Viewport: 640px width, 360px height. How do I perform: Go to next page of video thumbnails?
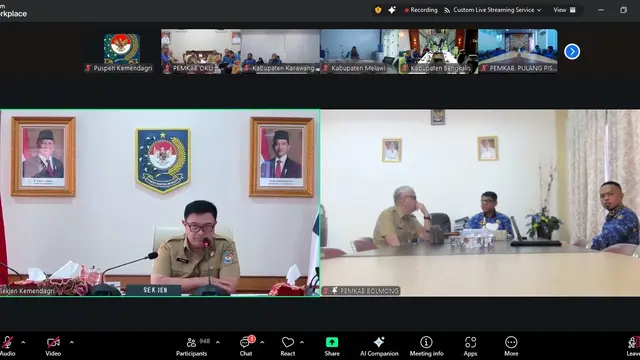[572, 51]
